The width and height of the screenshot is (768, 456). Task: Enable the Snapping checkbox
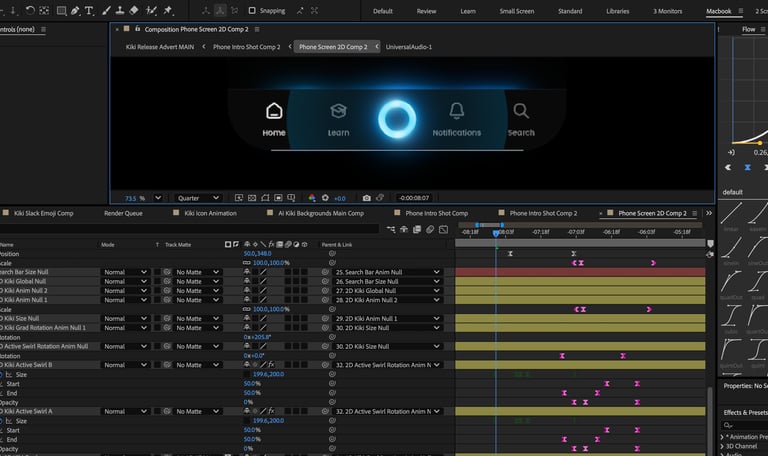pos(252,11)
